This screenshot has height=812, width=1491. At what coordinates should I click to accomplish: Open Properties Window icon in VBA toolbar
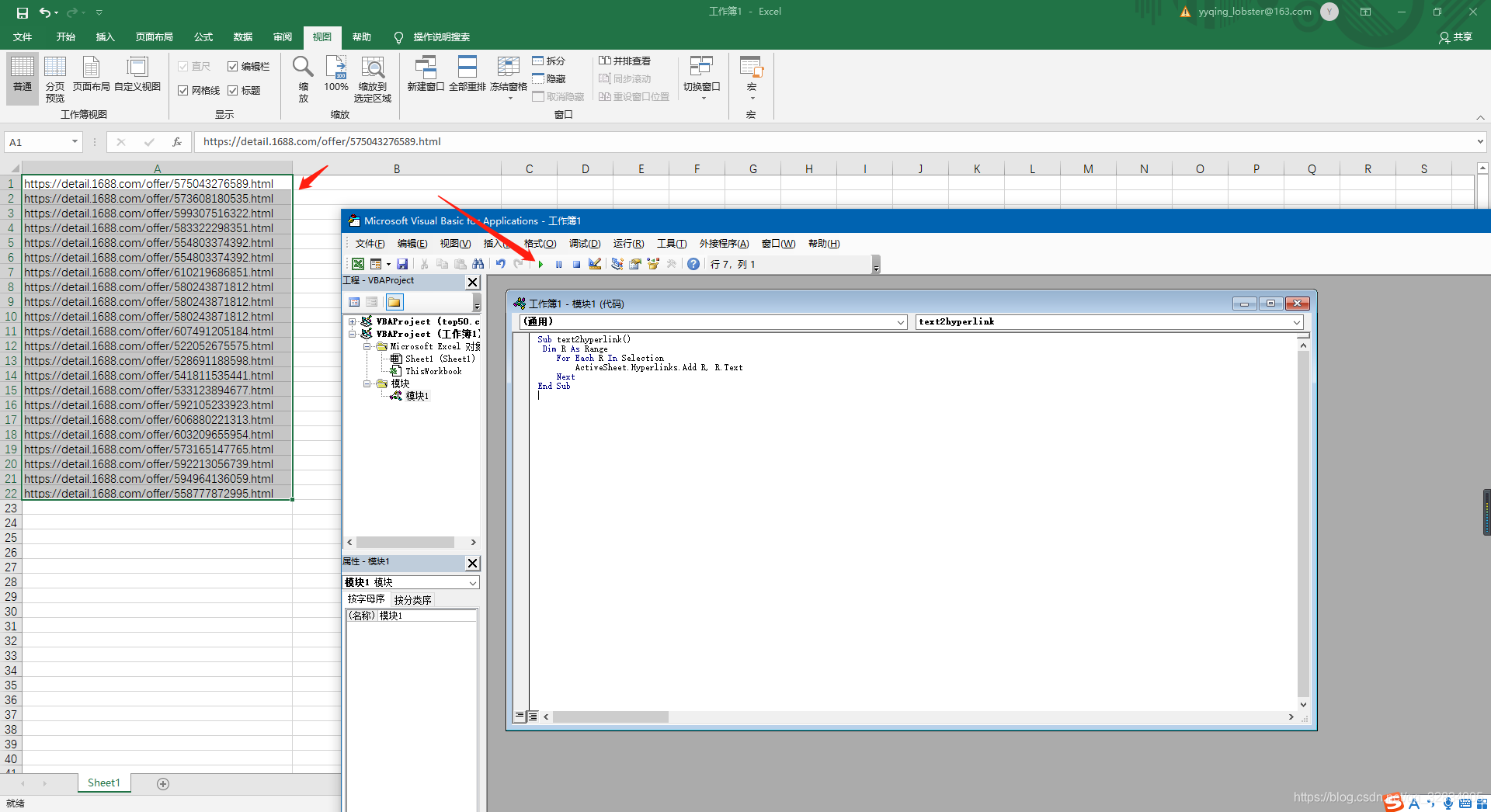pyautogui.click(x=634, y=264)
